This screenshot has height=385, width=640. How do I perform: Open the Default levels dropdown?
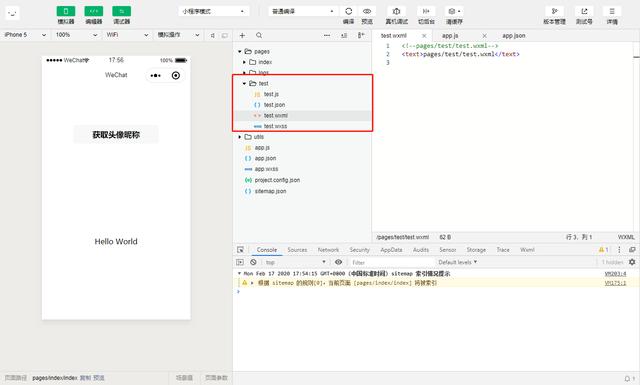458,262
